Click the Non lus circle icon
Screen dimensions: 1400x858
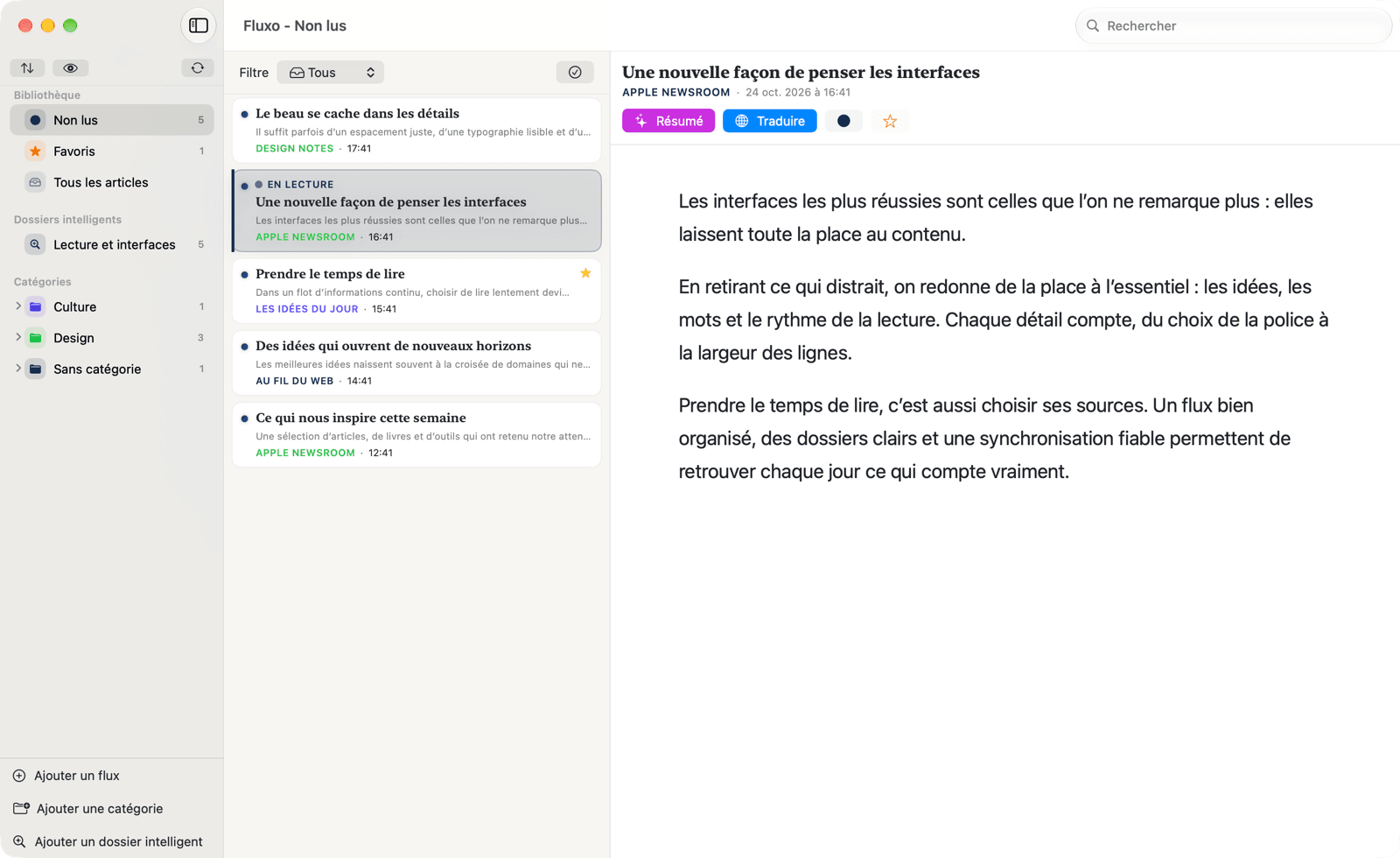(x=35, y=120)
